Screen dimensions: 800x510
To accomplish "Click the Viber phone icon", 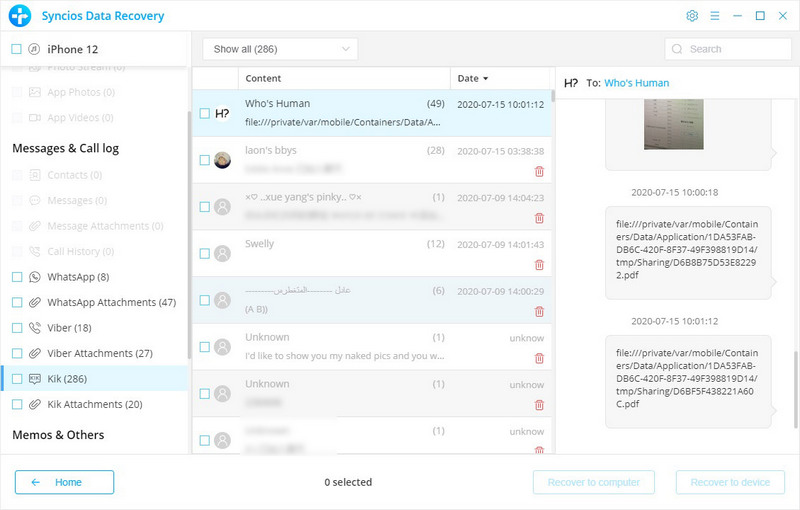I will pos(35,328).
